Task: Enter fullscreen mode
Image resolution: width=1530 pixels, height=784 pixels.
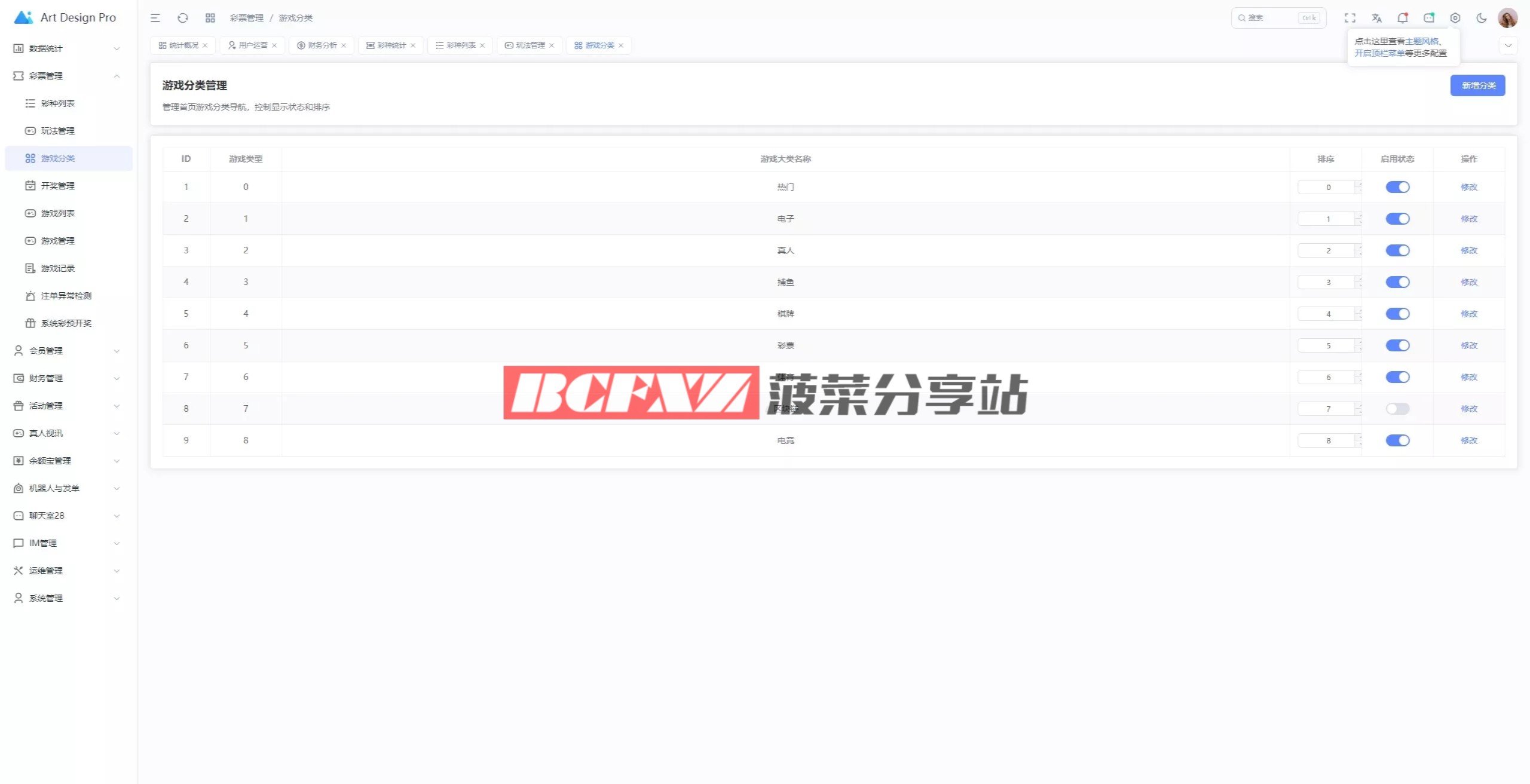Action: [x=1350, y=18]
